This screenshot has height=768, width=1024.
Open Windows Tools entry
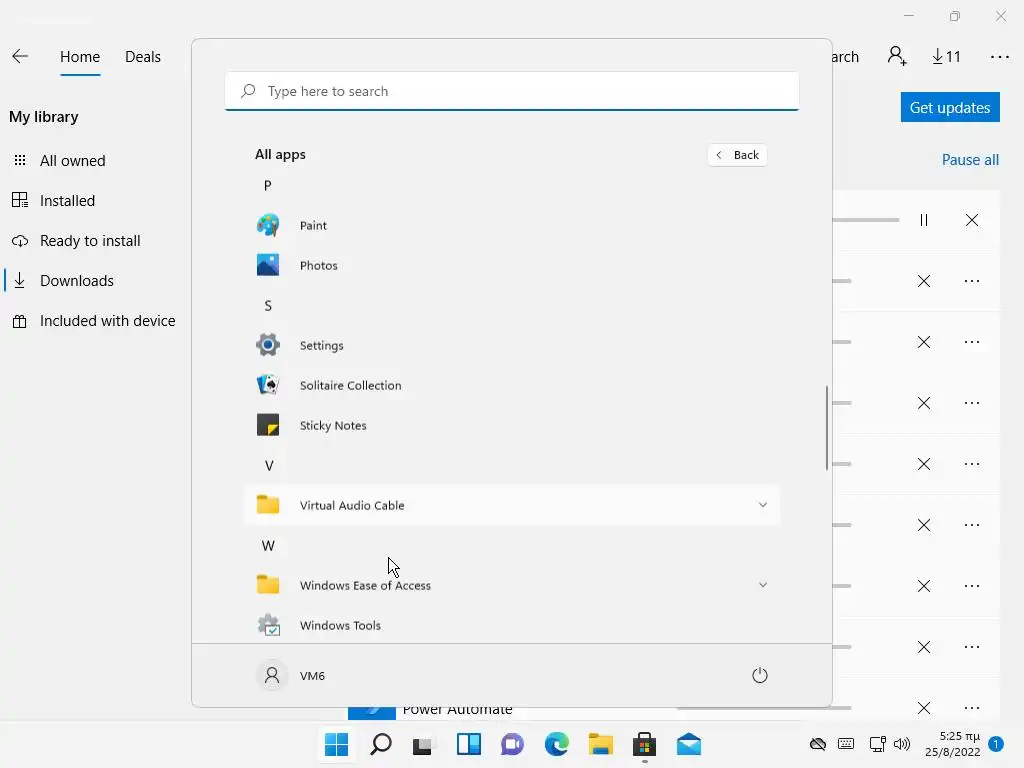(512, 625)
